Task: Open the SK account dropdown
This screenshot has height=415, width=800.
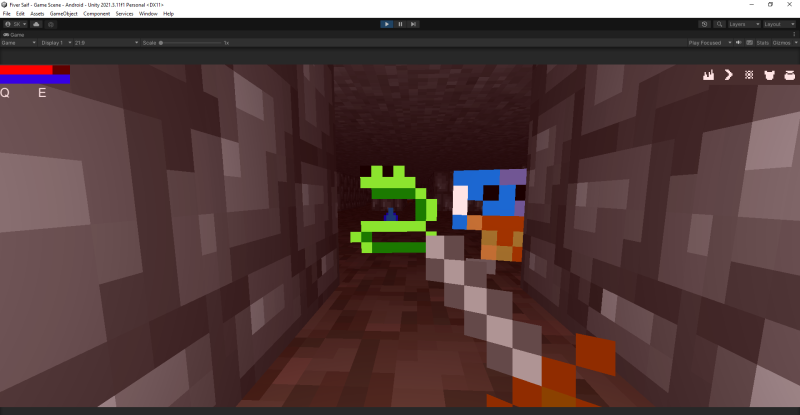Action: click(x=16, y=24)
